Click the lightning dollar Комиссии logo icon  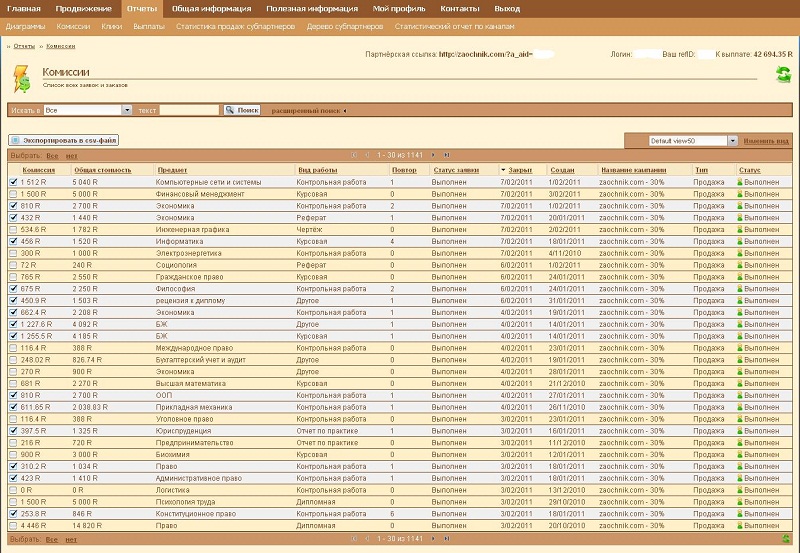tap(21, 79)
